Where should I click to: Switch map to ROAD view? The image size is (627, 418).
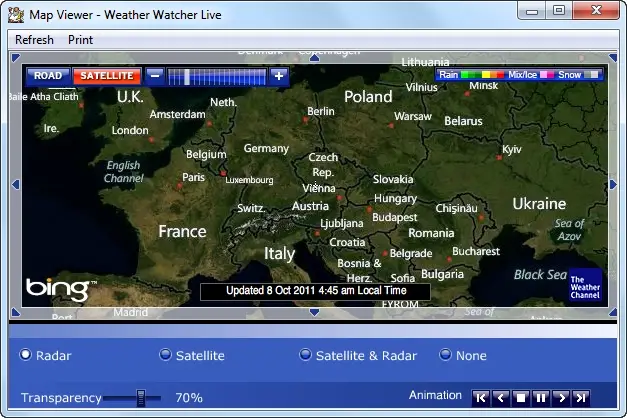(x=48, y=76)
